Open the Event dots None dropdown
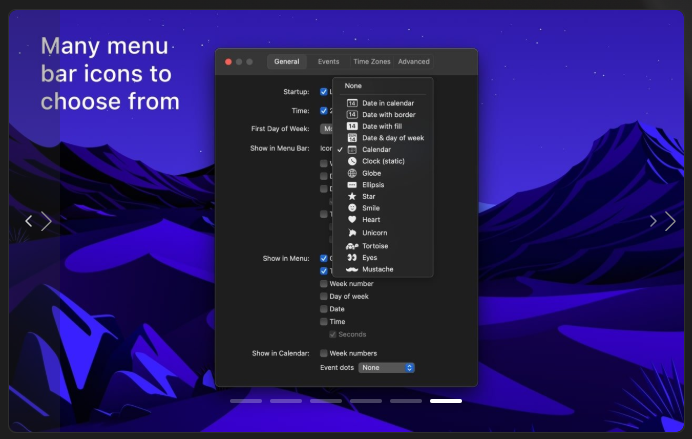Screen dimensions: 692x439 (x=386, y=368)
